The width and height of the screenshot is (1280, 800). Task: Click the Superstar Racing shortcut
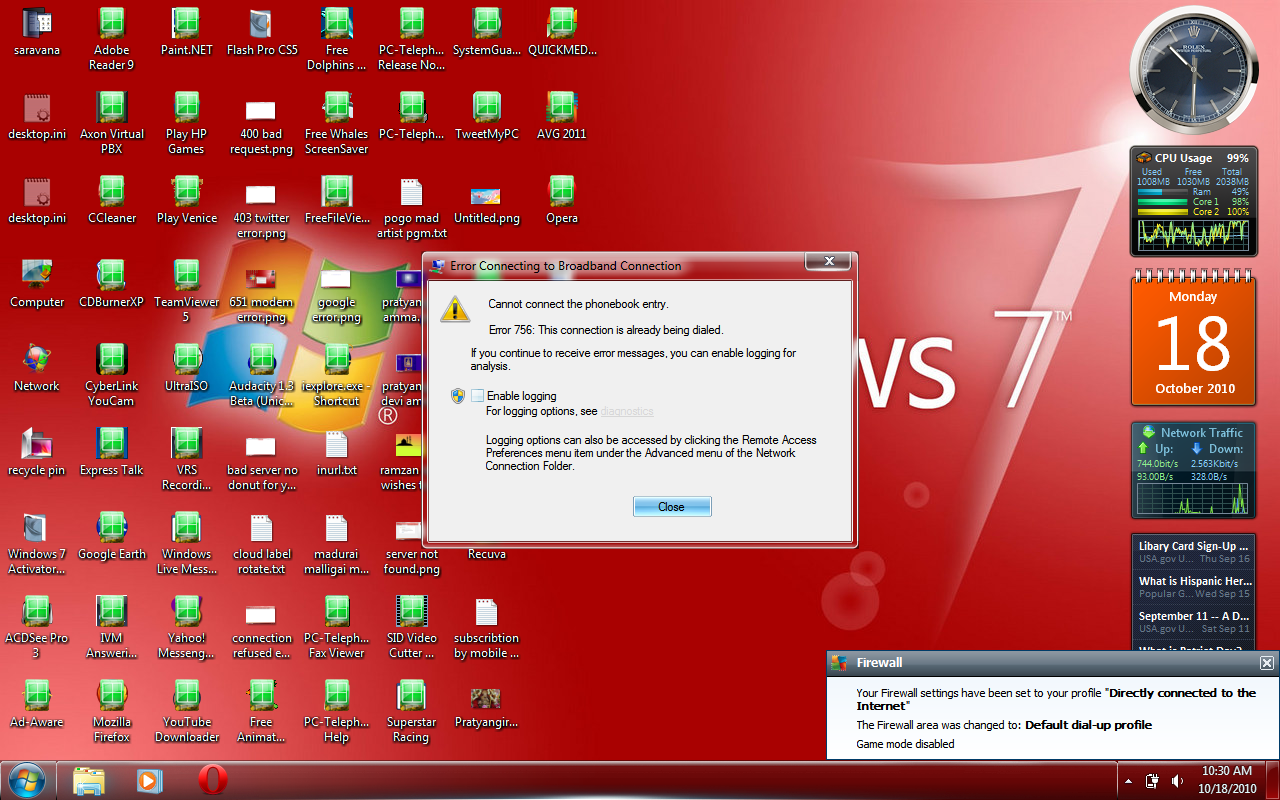click(411, 712)
